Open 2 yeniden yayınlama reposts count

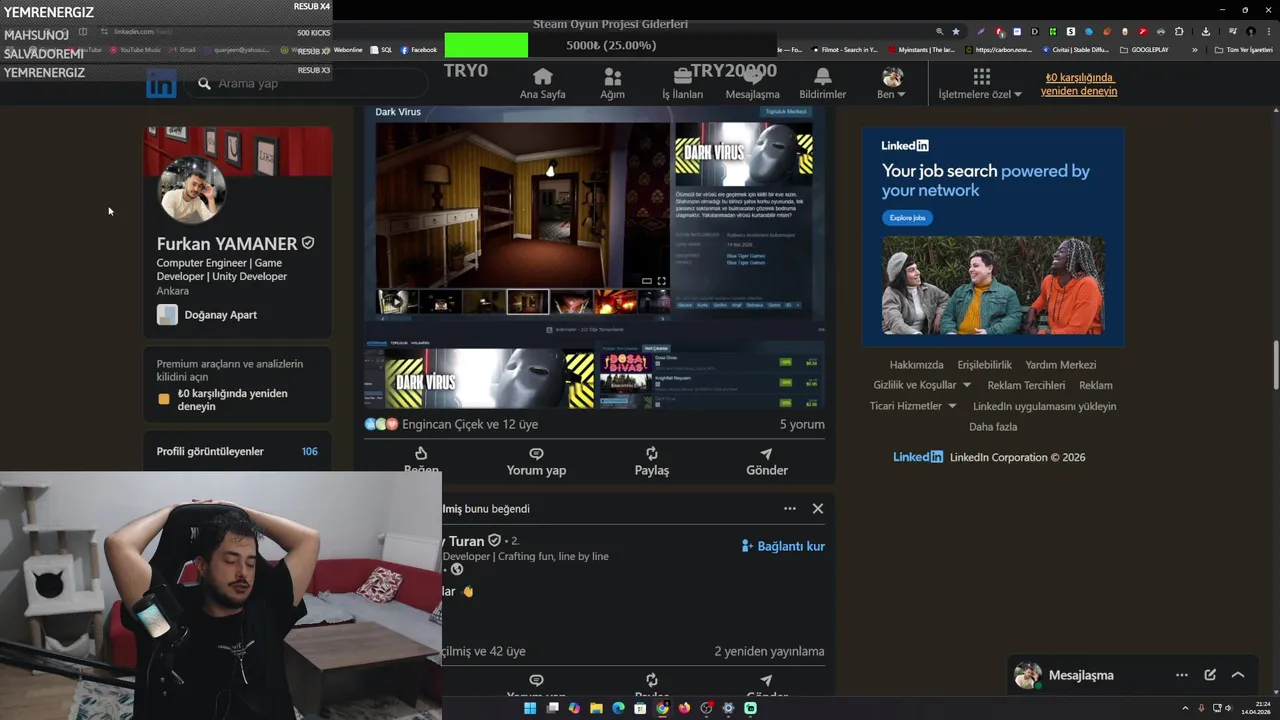[x=769, y=651]
